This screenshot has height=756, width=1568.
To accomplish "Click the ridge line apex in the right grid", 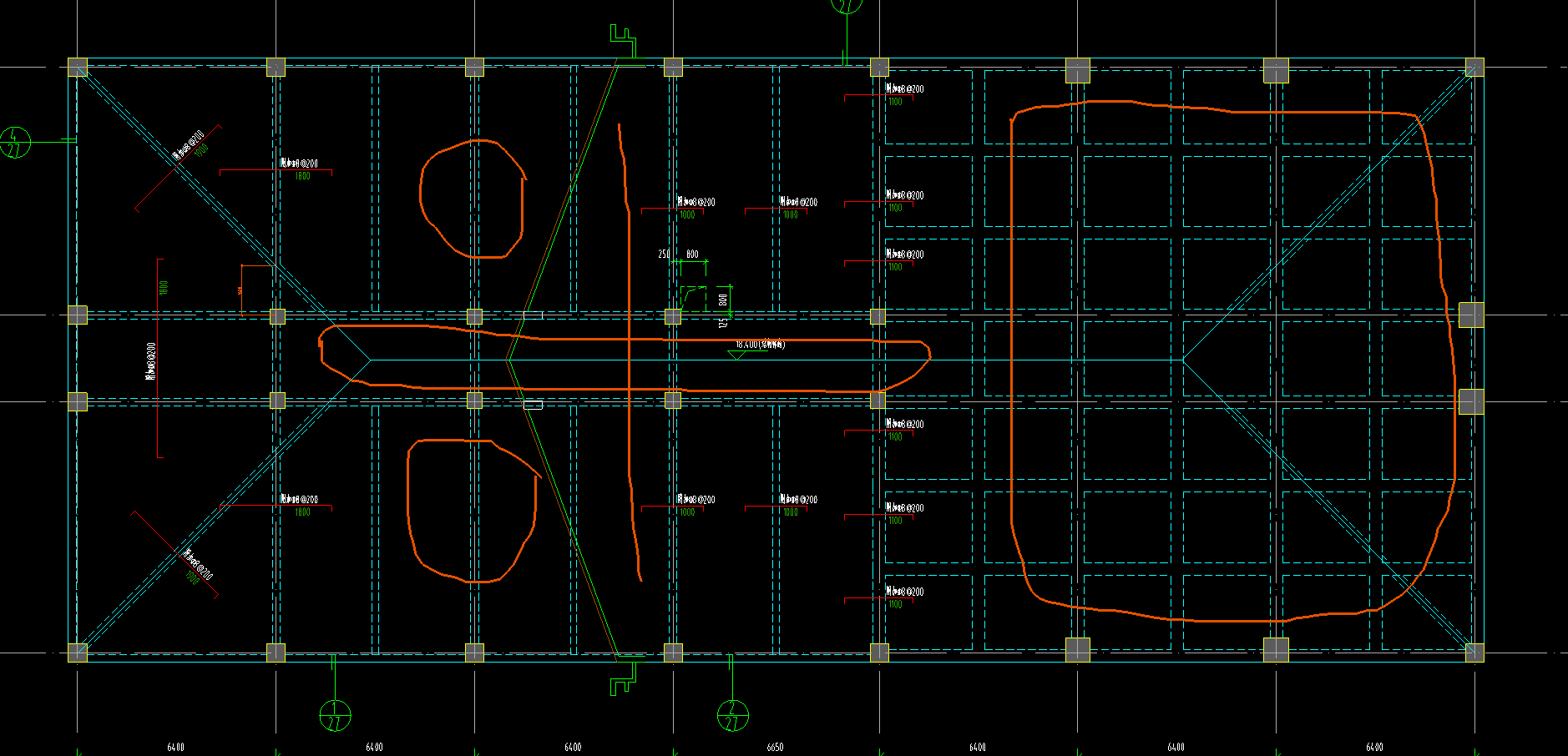I will click(1182, 360).
